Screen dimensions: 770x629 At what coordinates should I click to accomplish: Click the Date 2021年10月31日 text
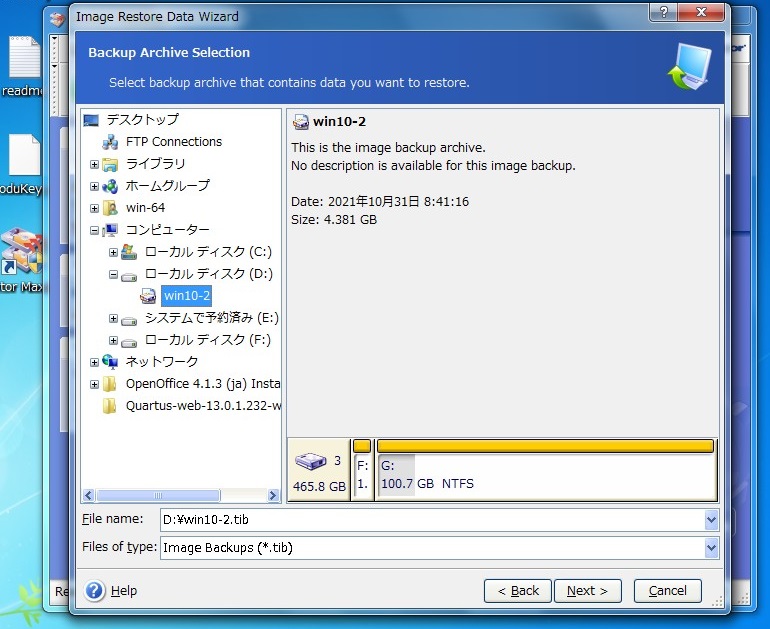pyautogui.click(x=380, y=202)
